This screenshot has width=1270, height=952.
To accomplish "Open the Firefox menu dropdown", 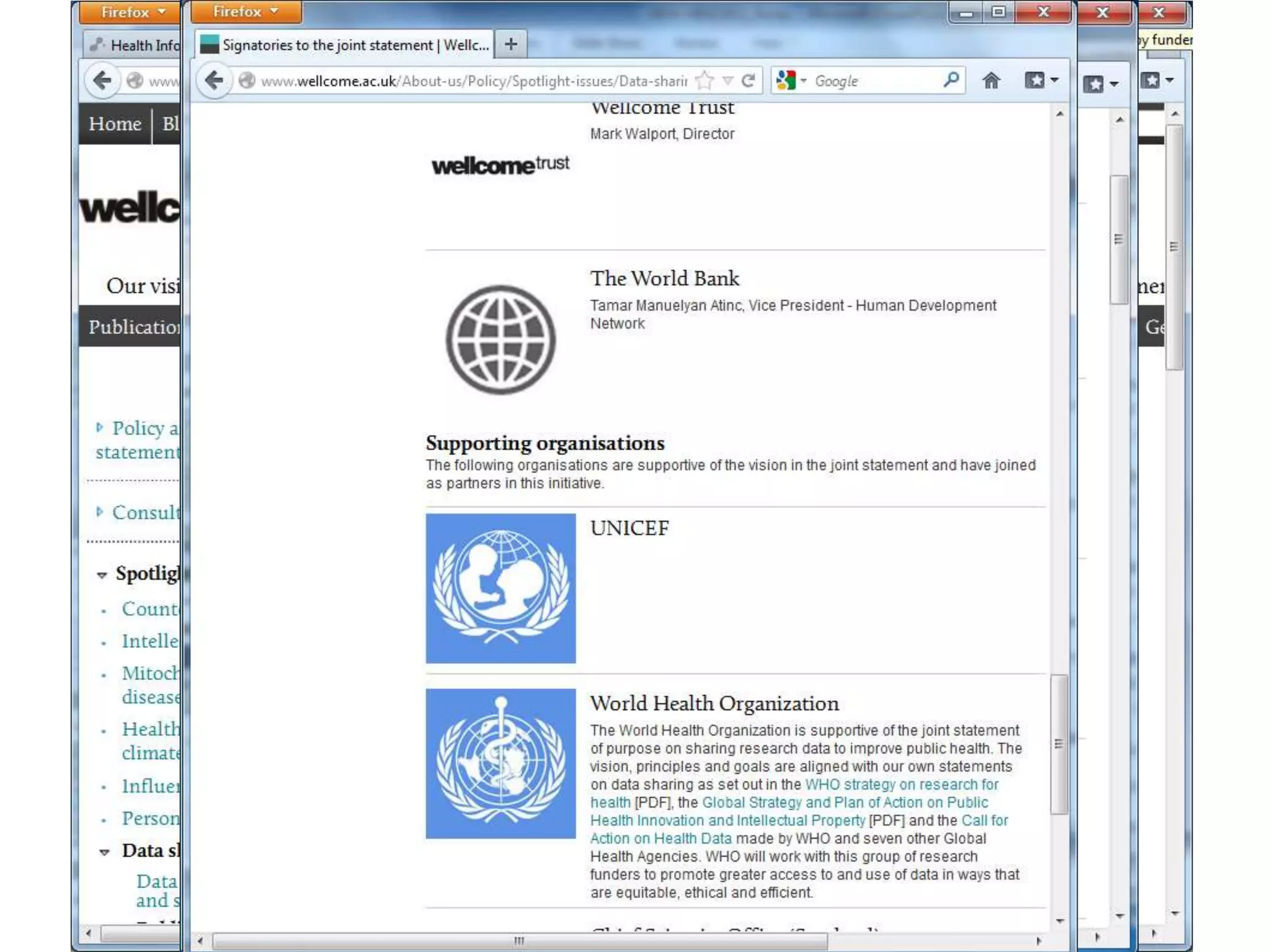I will click(246, 12).
